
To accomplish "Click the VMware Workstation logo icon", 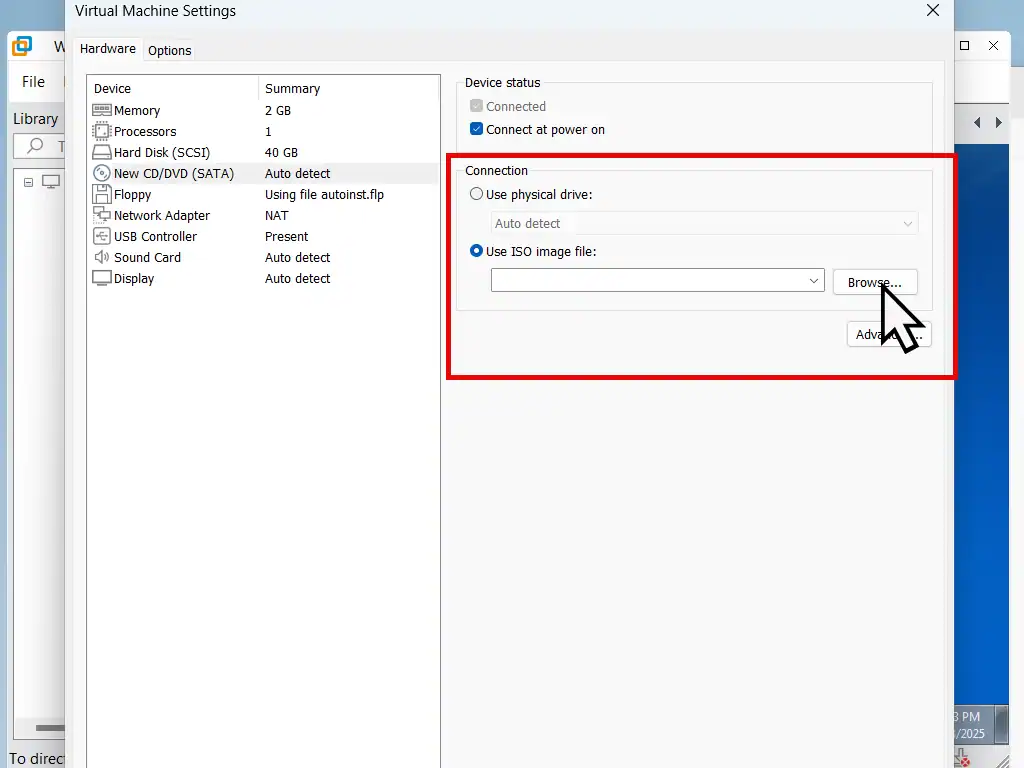I will pos(22,46).
